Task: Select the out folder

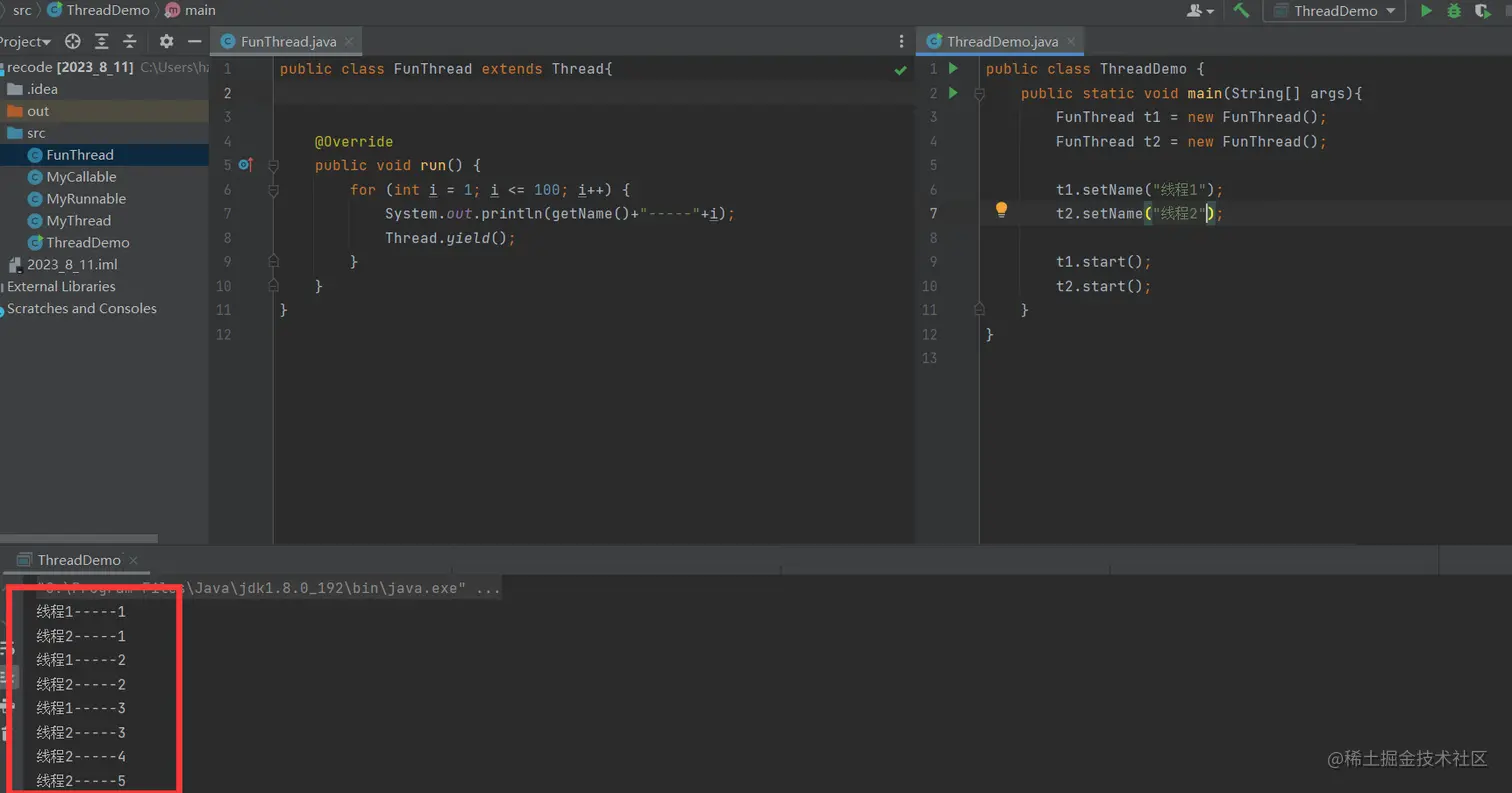Action: (x=104, y=111)
